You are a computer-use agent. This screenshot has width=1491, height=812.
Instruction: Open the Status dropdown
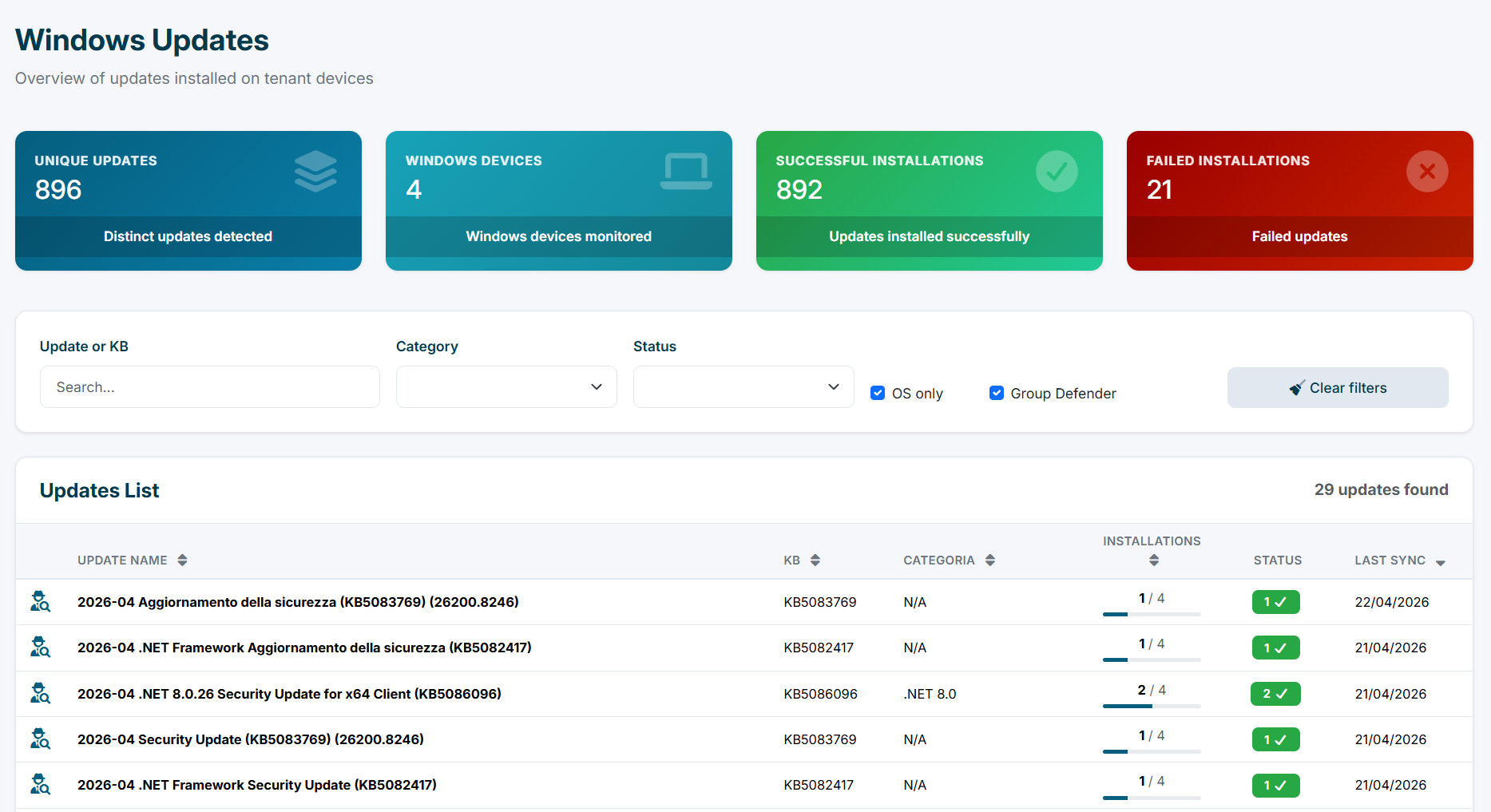click(x=744, y=386)
